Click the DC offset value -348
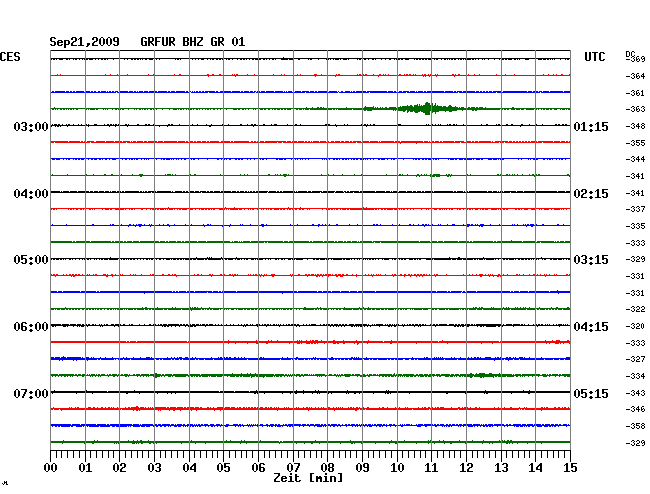Image resolution: width=650 pixels, height=494 pixels. point(635,126)
